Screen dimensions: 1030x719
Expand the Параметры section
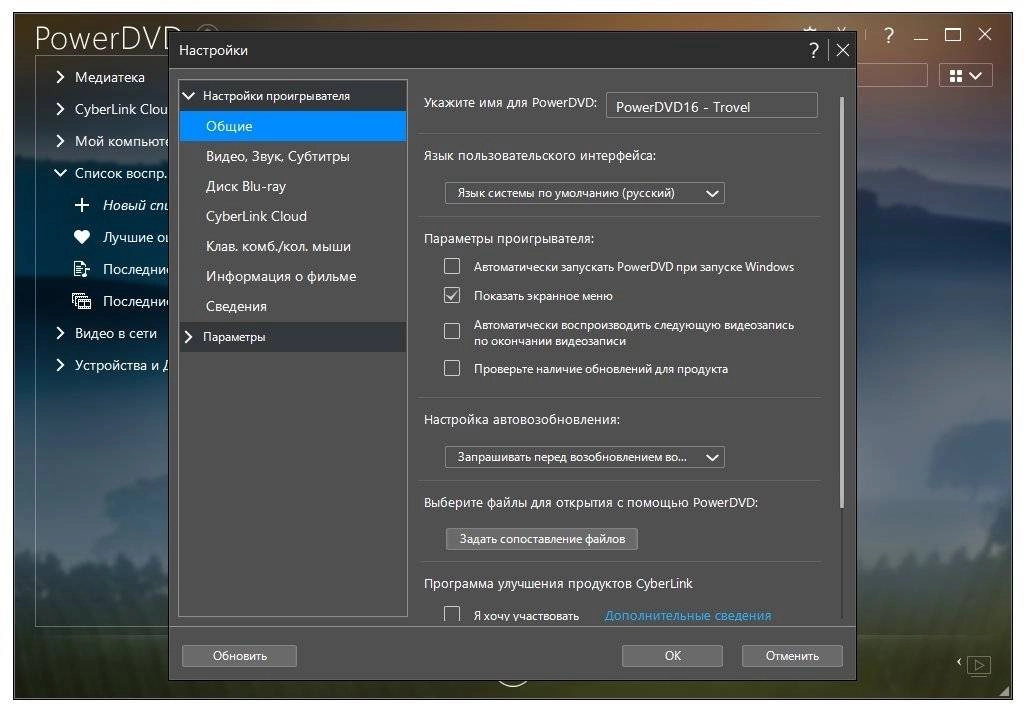(189, 337)
